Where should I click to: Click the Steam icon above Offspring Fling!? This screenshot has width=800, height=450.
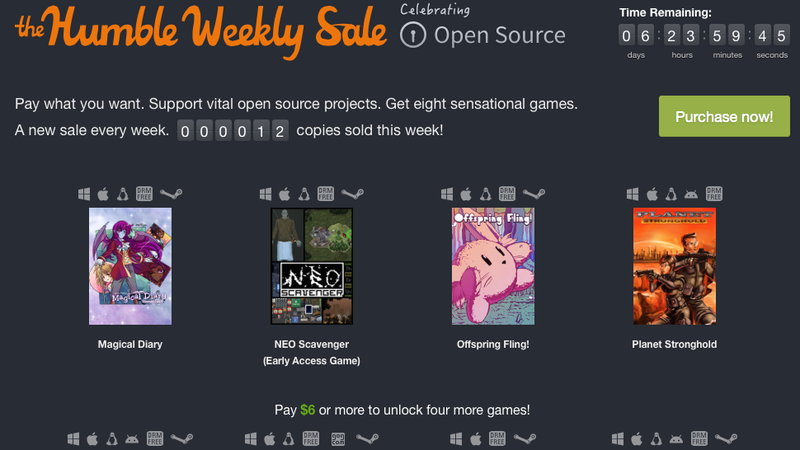tap(534, 194)
